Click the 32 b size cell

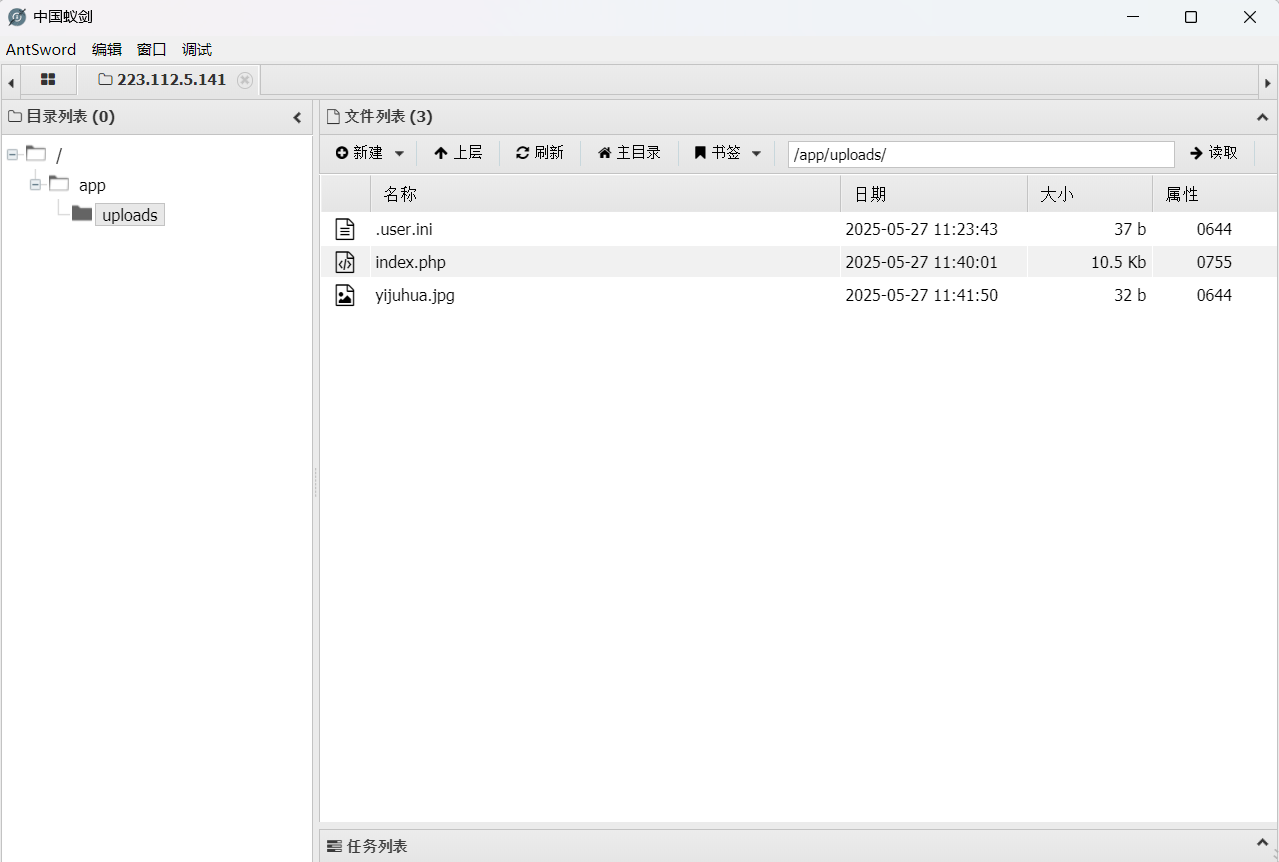pyautogui.click(x=1130, y=295)
